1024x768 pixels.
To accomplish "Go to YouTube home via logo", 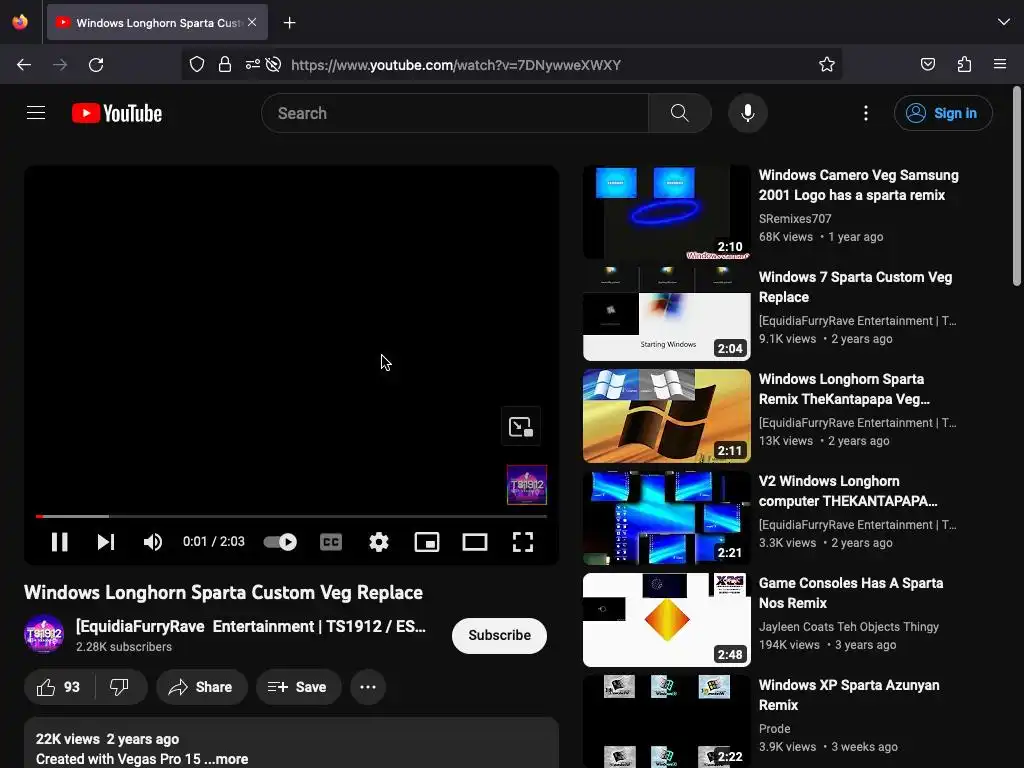I will [117, 113].
